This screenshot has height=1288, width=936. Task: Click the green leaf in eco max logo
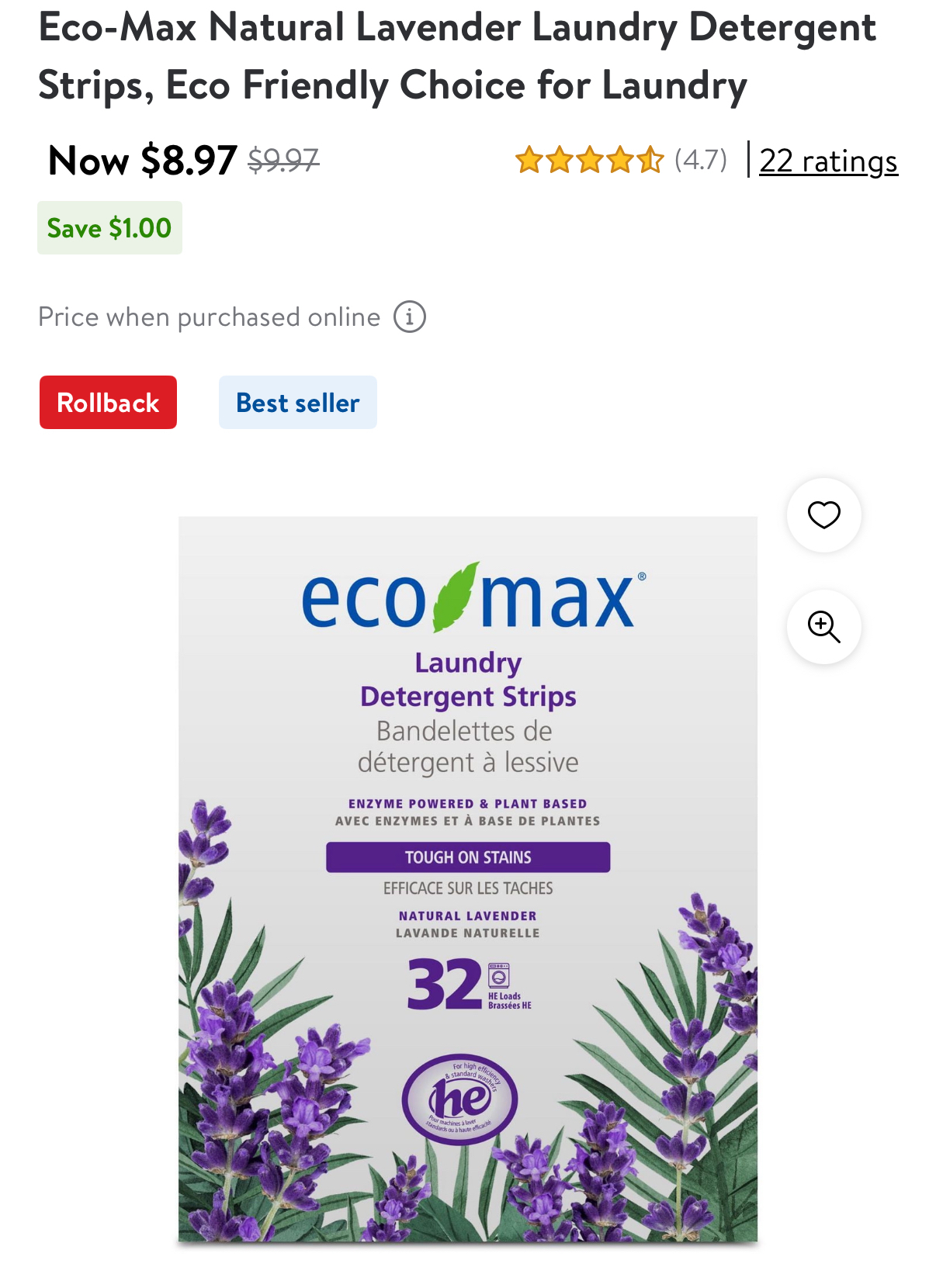455,597
